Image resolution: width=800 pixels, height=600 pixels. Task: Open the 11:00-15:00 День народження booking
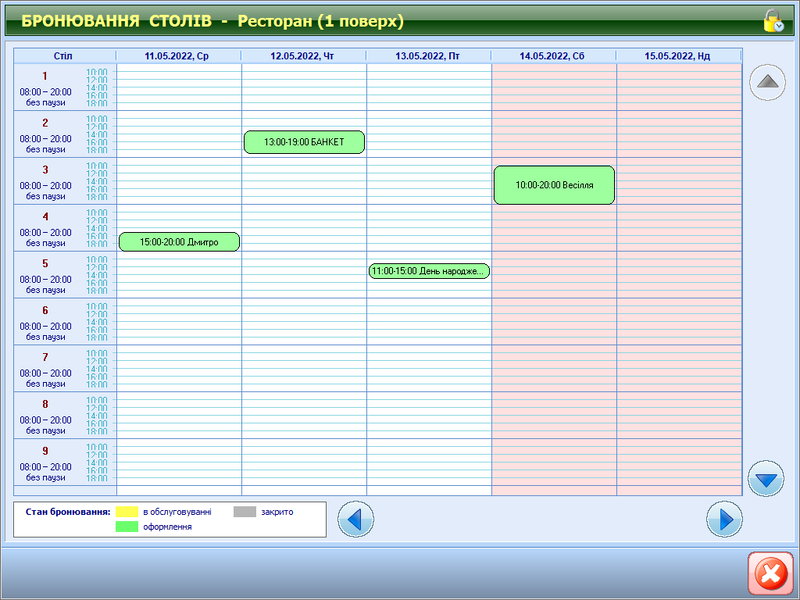pyautogui.click(x=429, y=271)
